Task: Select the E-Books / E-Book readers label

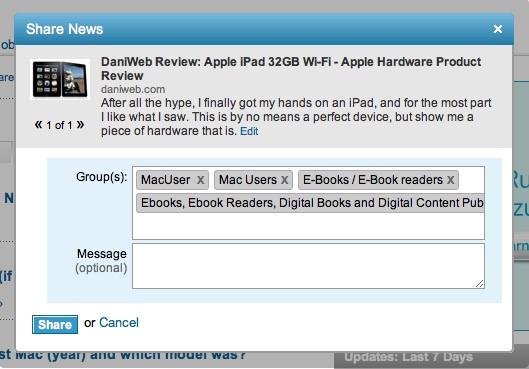Action: [373, 180]
